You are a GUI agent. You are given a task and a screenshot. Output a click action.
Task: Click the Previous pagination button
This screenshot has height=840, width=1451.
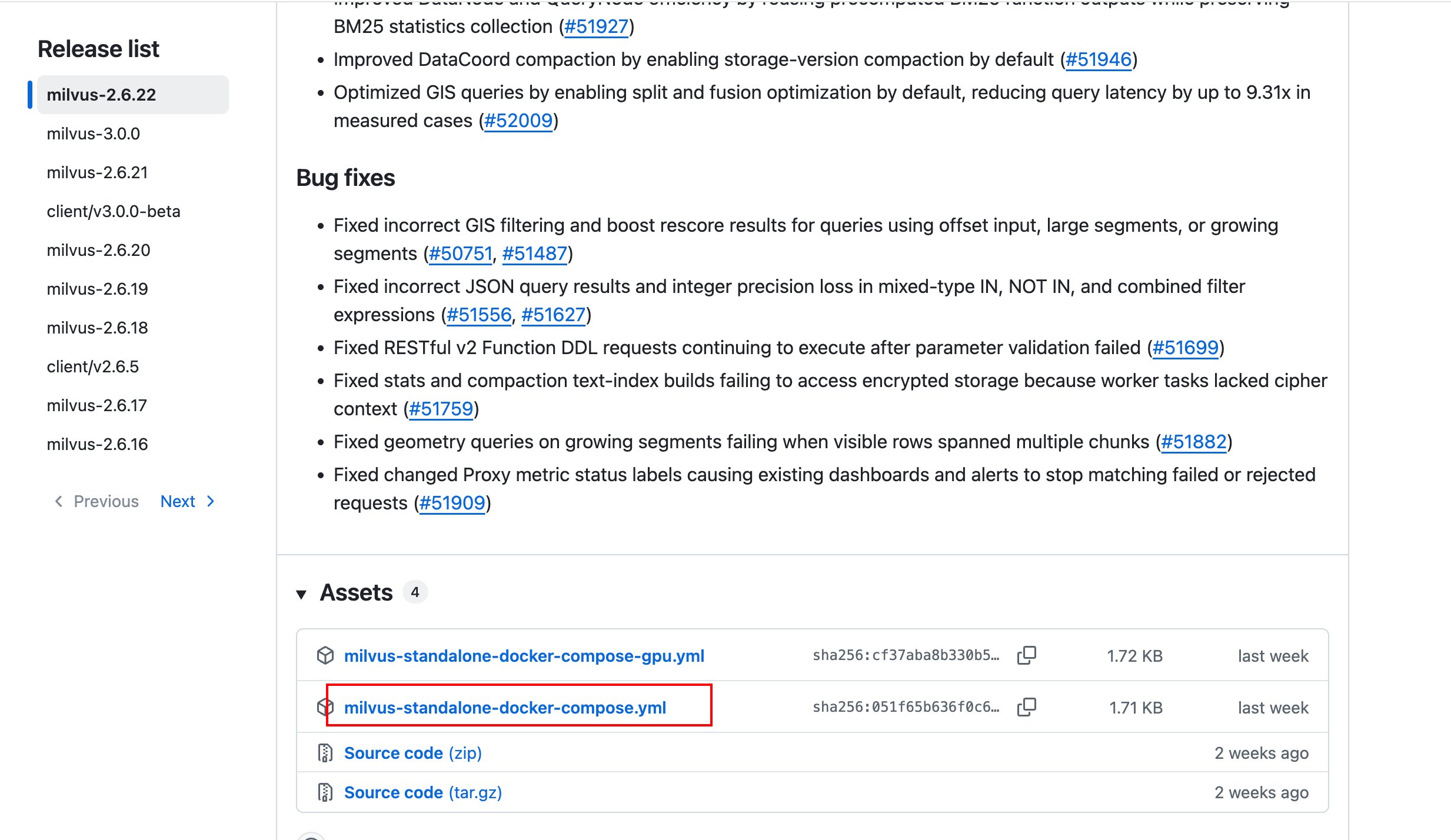point(97,501)
